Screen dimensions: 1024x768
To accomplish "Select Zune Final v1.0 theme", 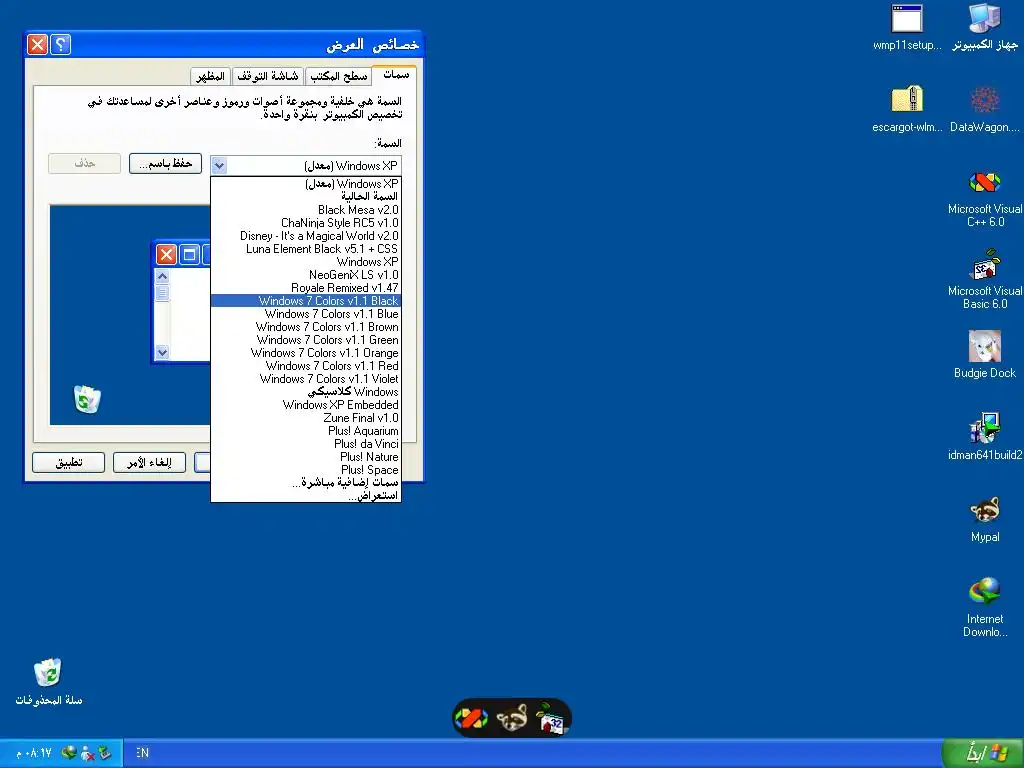I will (x=306, y=418).
